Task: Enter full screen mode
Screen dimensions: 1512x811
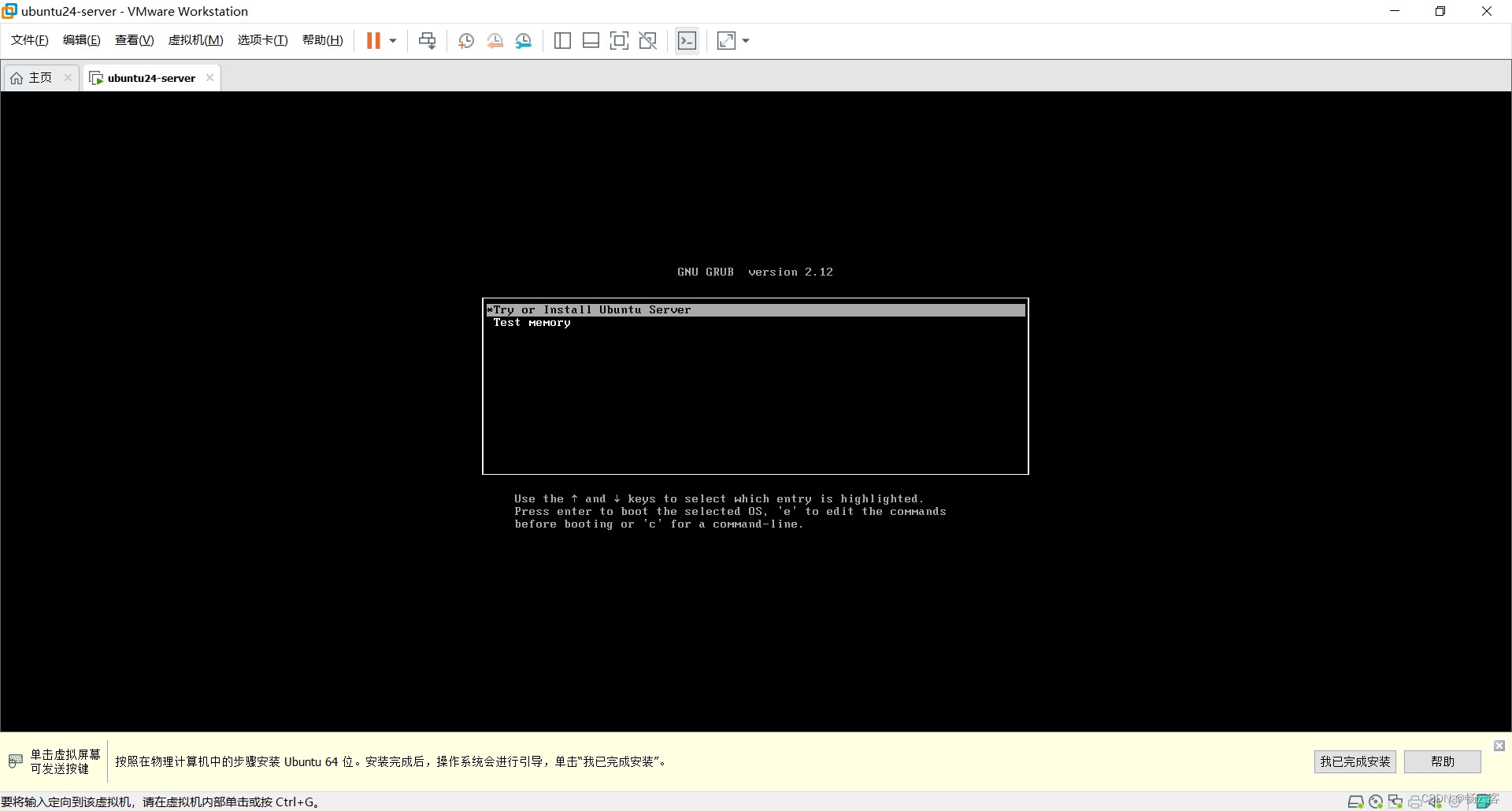Action: coord(619,40)
